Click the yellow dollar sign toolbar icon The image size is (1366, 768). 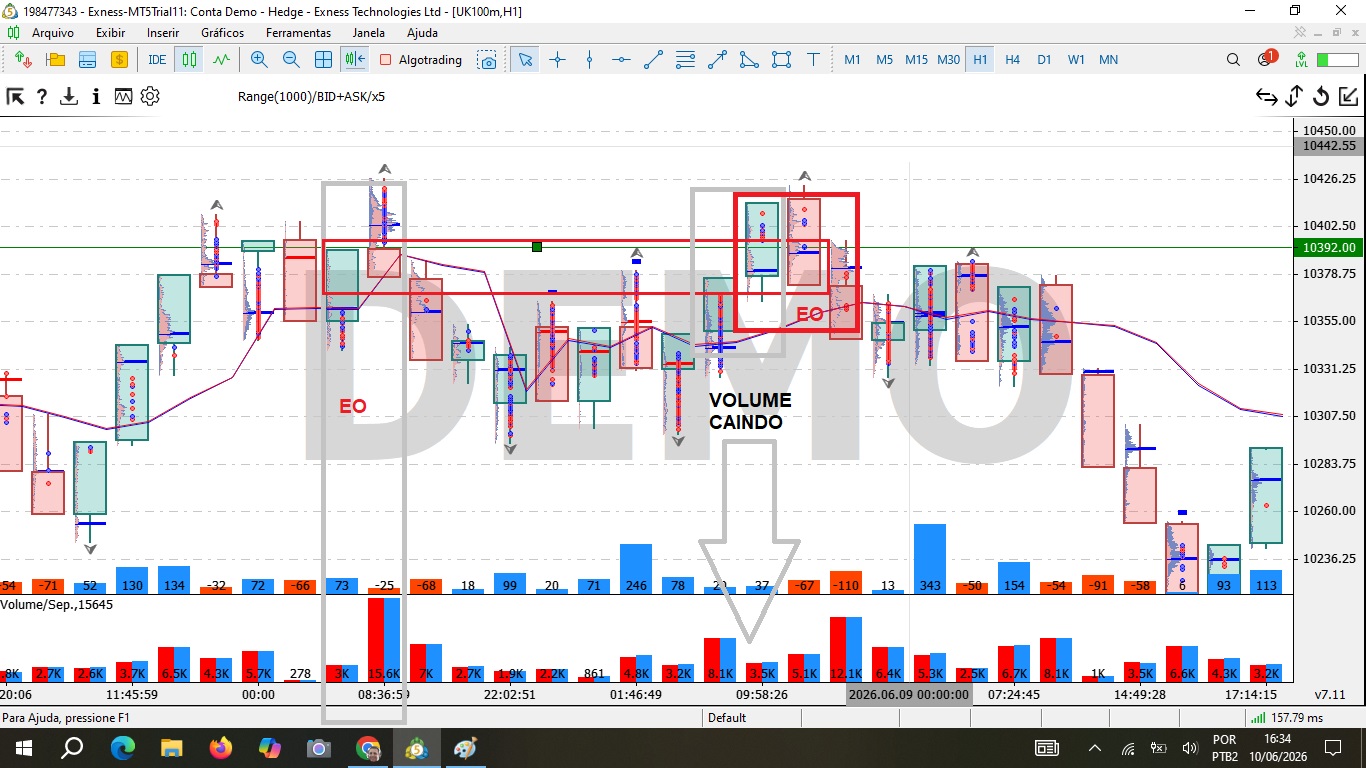click(x=120, y=59)
